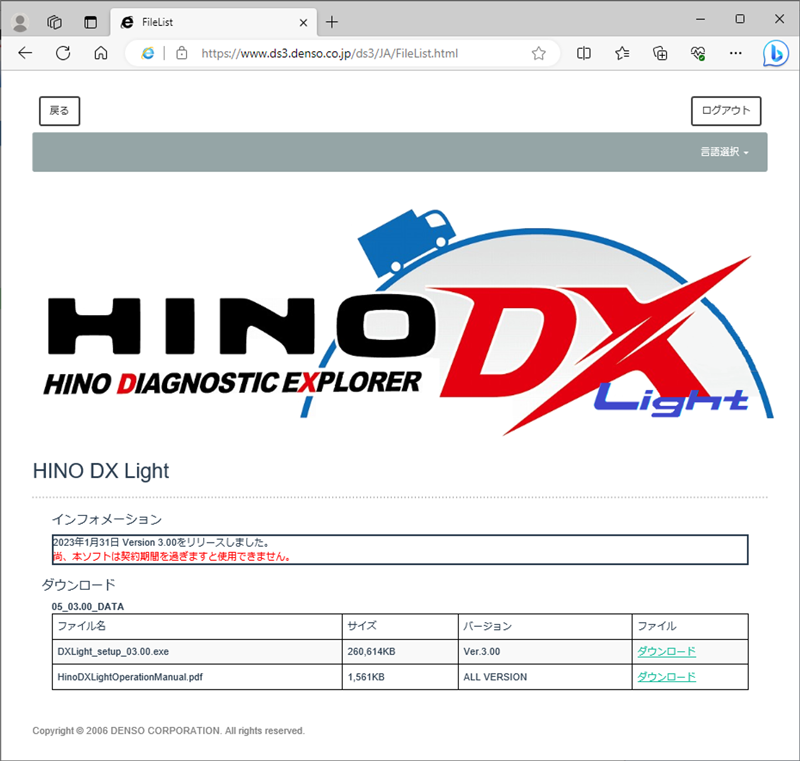Click the ALL VERSION cell
Viewport: 800px width, 761px height.
pyautogui.click(x=545, y=677)
